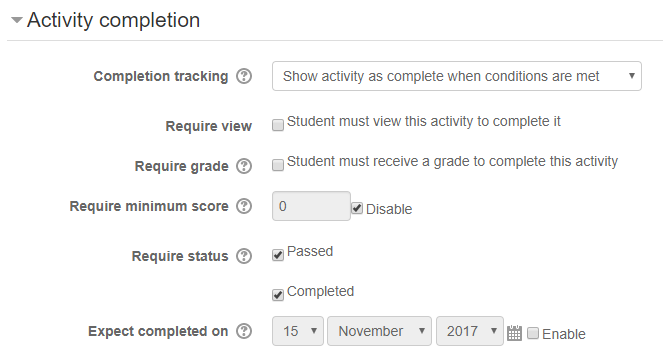
Task: Click the Activity completion heading
Action: [x=113, y=20]
